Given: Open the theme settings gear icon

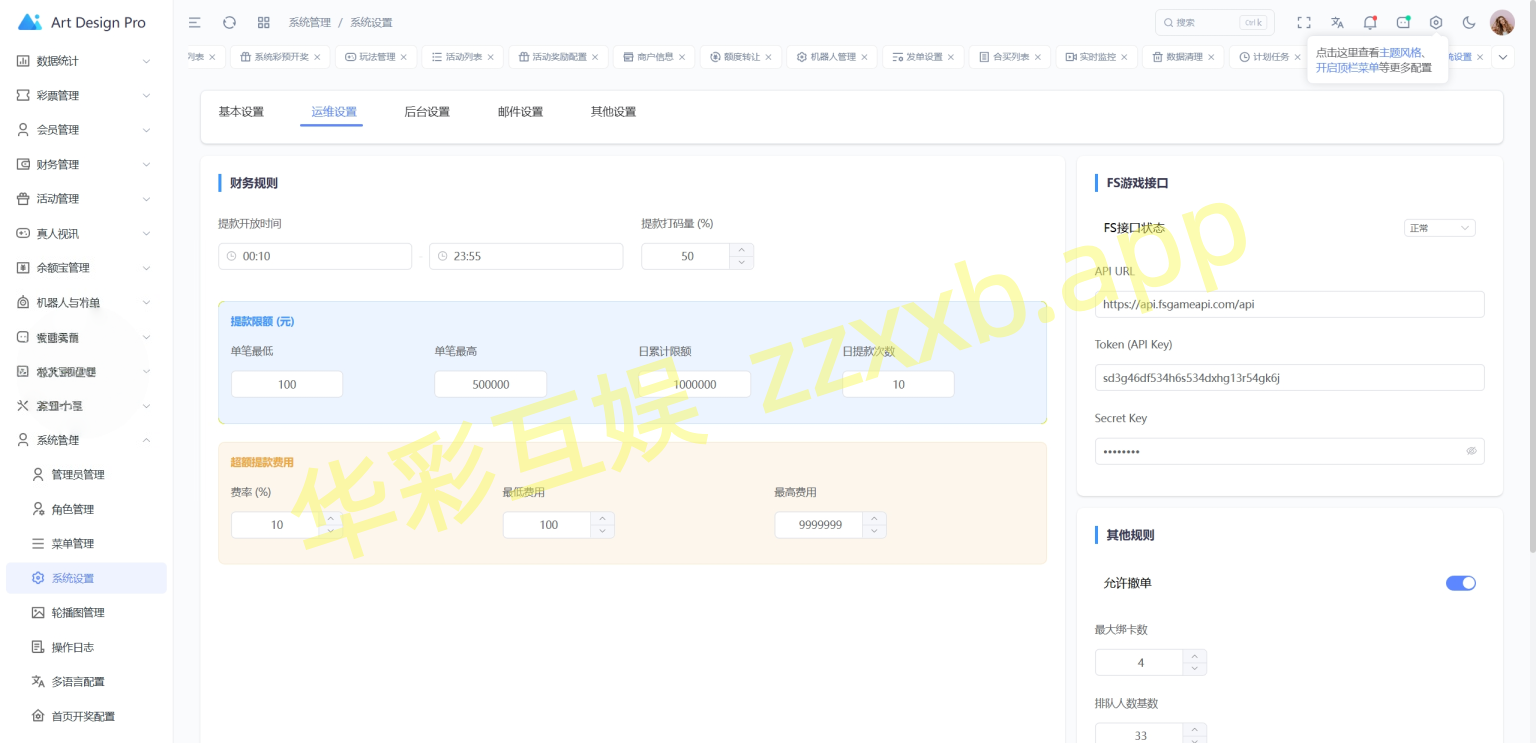Looking at the screenshot, I should (1436, 22).
